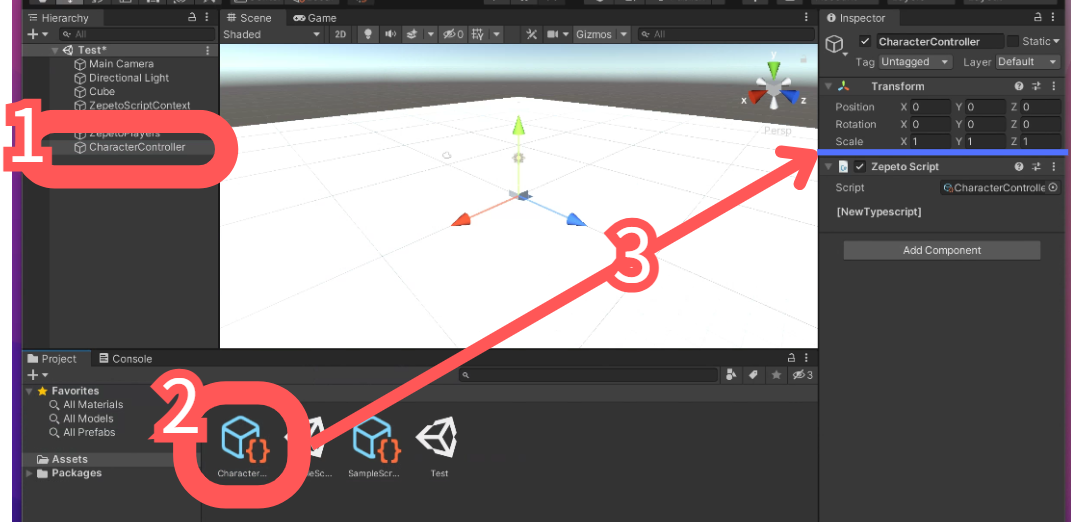Select the Inspector tab
The image size is (1071, 522).
[856, 18]
